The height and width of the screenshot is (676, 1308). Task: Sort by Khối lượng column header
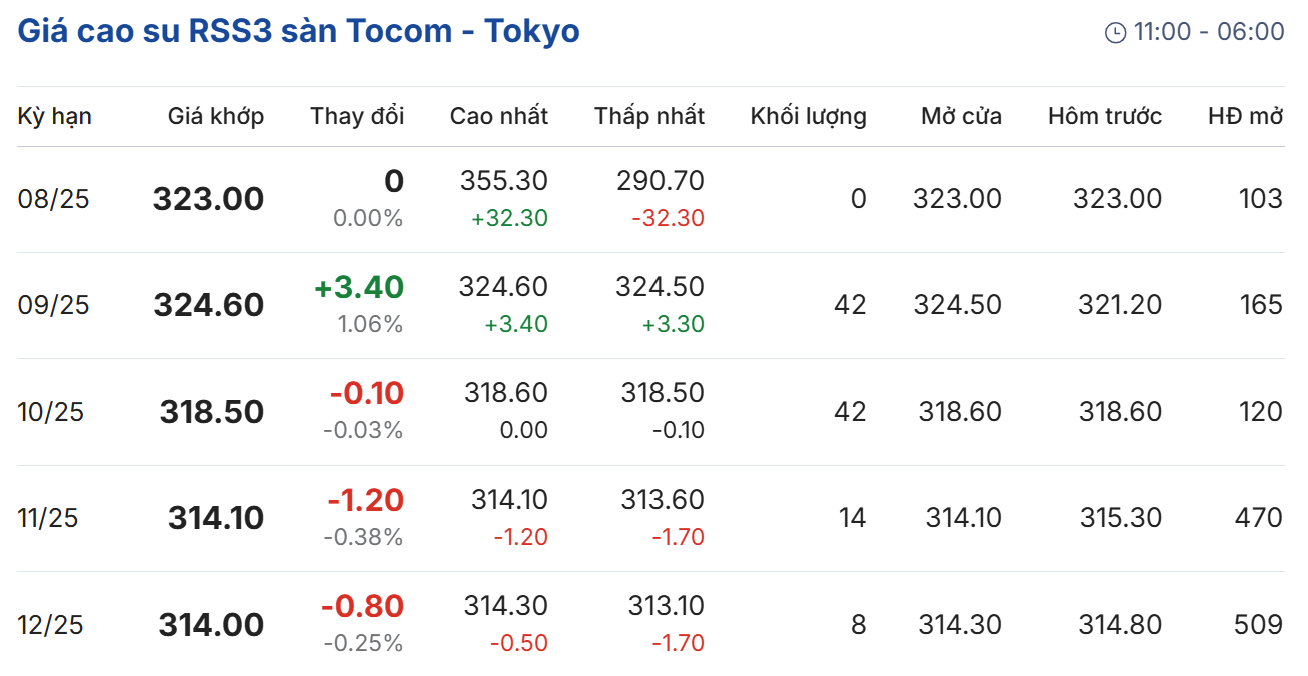808,116
